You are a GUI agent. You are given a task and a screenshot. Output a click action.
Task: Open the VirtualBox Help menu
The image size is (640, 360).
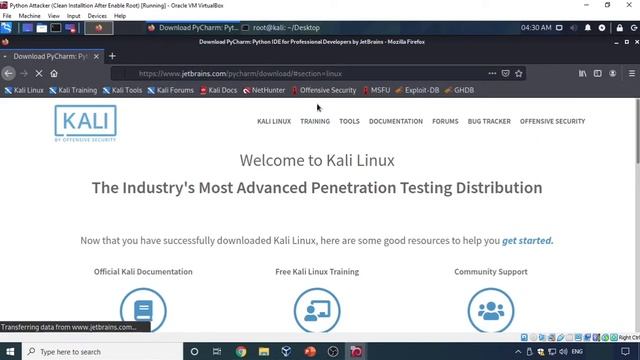point(120,16)
